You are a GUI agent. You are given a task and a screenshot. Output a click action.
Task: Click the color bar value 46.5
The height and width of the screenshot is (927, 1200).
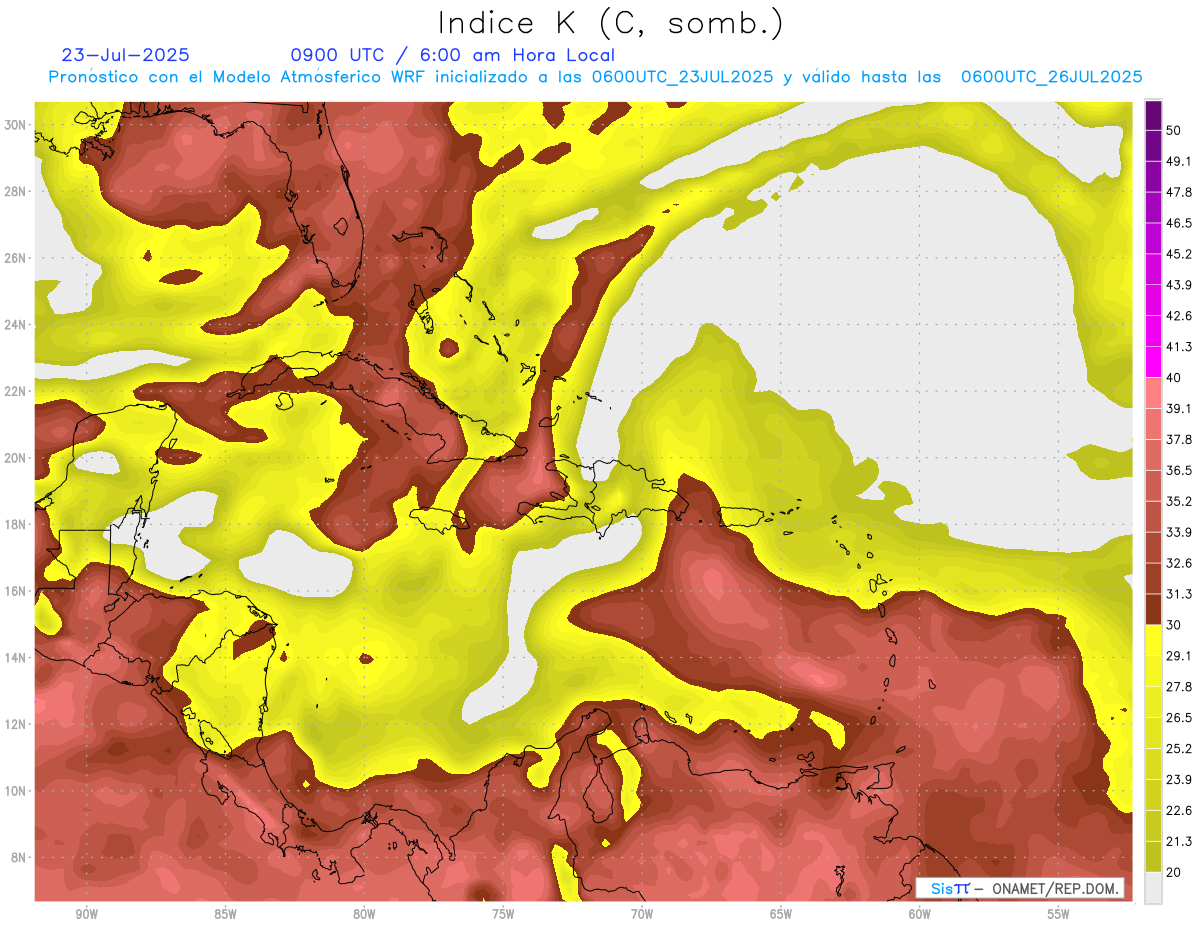(1180, 223)
